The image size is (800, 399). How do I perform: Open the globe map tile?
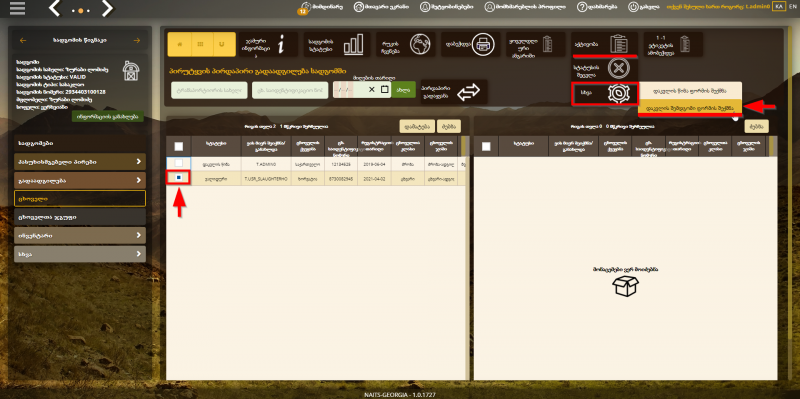(x=406, y=45)
